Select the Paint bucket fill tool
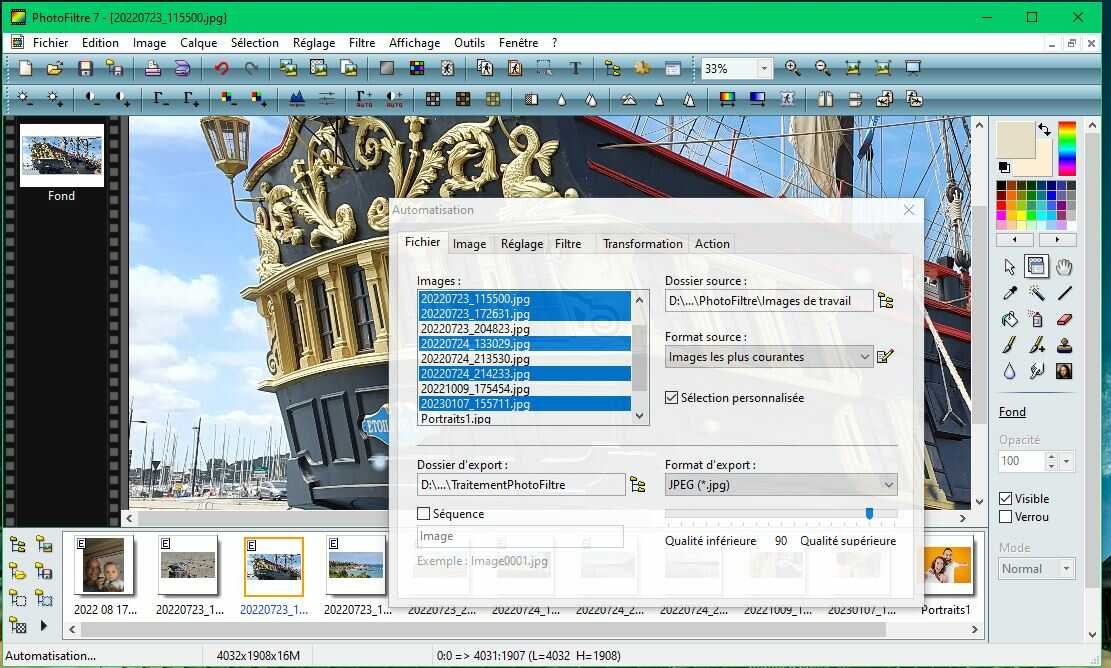Viewport: 1111px width, 668px height. tap(1010, 319)
